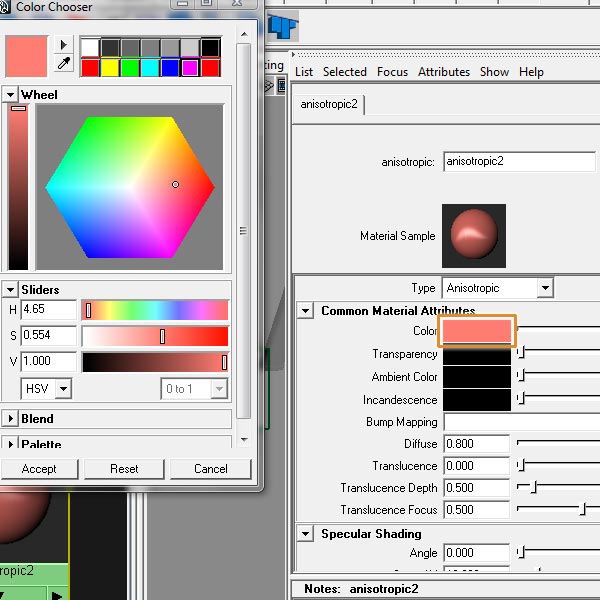Select the white palette swatch
The image size is (600, 600).
pos(90,47)
